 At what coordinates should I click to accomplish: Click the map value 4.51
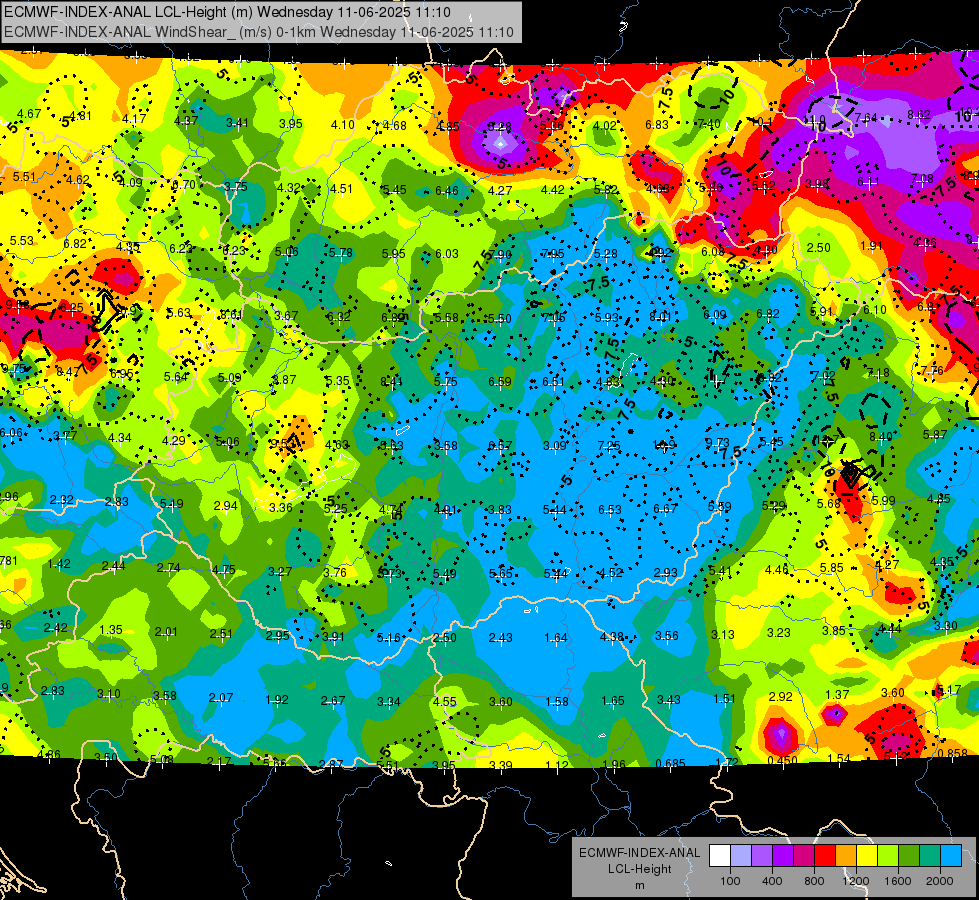click(341, 189)
